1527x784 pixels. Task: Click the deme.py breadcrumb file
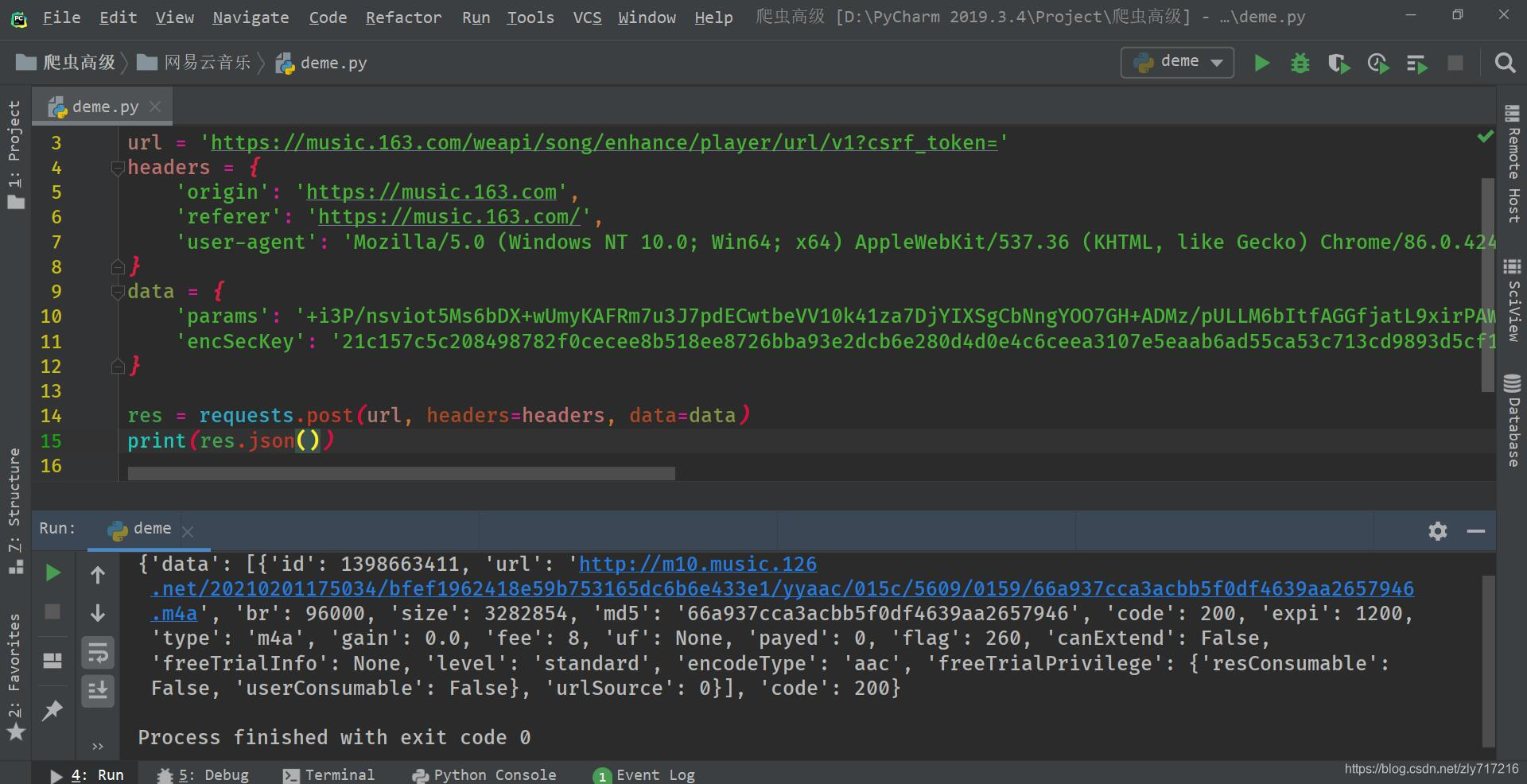(x=321, y=63)
